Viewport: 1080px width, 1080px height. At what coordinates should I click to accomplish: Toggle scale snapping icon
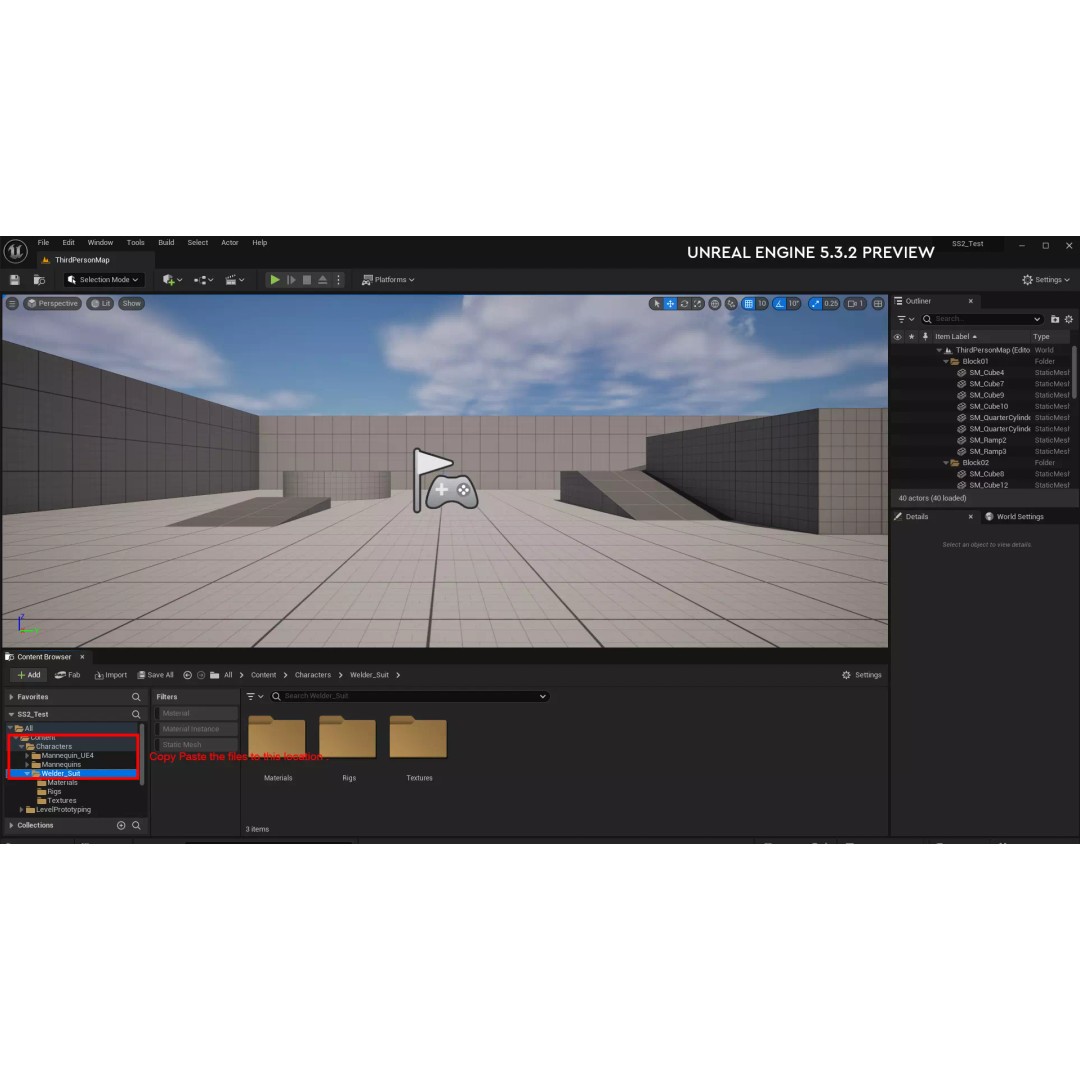click(x=815, y=304)
